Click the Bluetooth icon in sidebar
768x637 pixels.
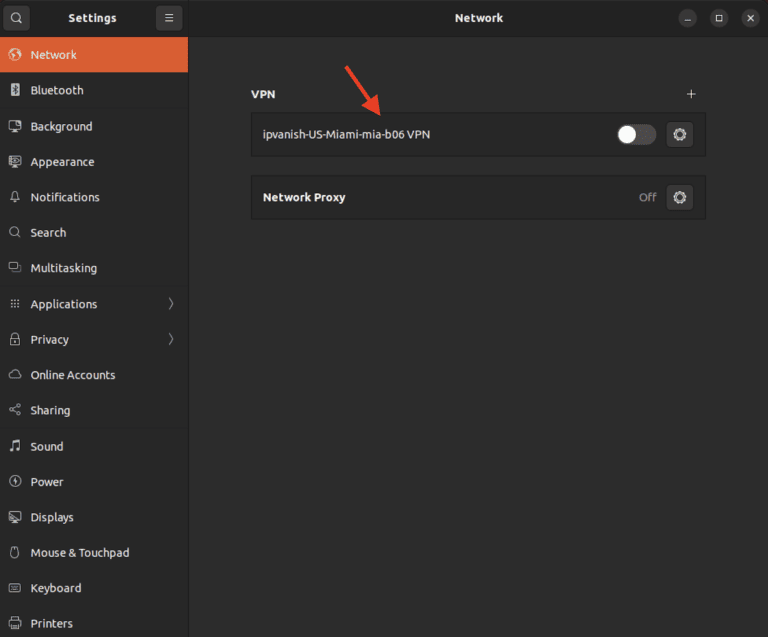click(x=15, y=90)
